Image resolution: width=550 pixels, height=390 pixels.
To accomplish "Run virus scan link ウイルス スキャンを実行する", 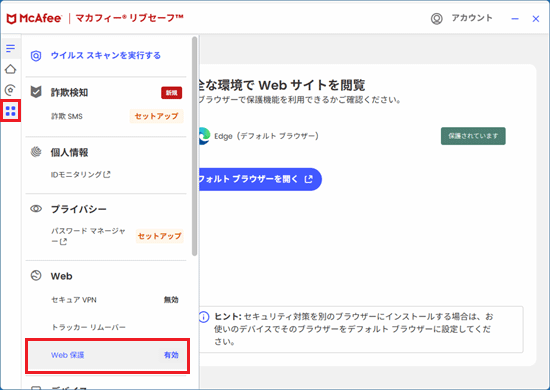I will (x=106, y=55).
